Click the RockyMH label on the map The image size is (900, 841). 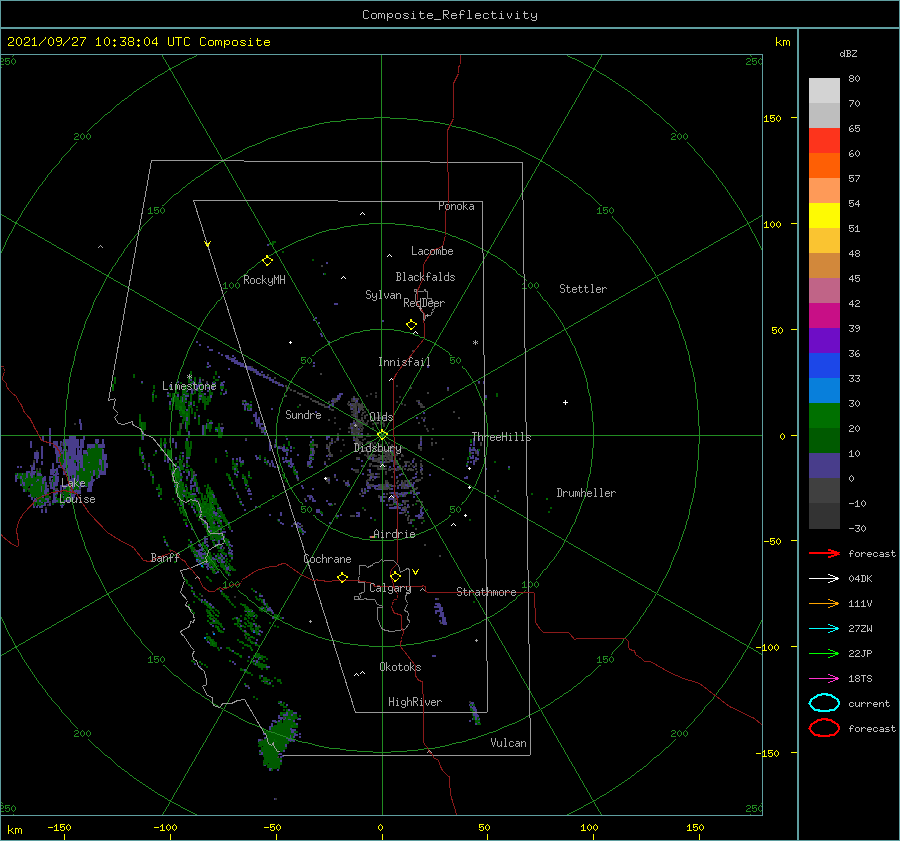point(264,280)
